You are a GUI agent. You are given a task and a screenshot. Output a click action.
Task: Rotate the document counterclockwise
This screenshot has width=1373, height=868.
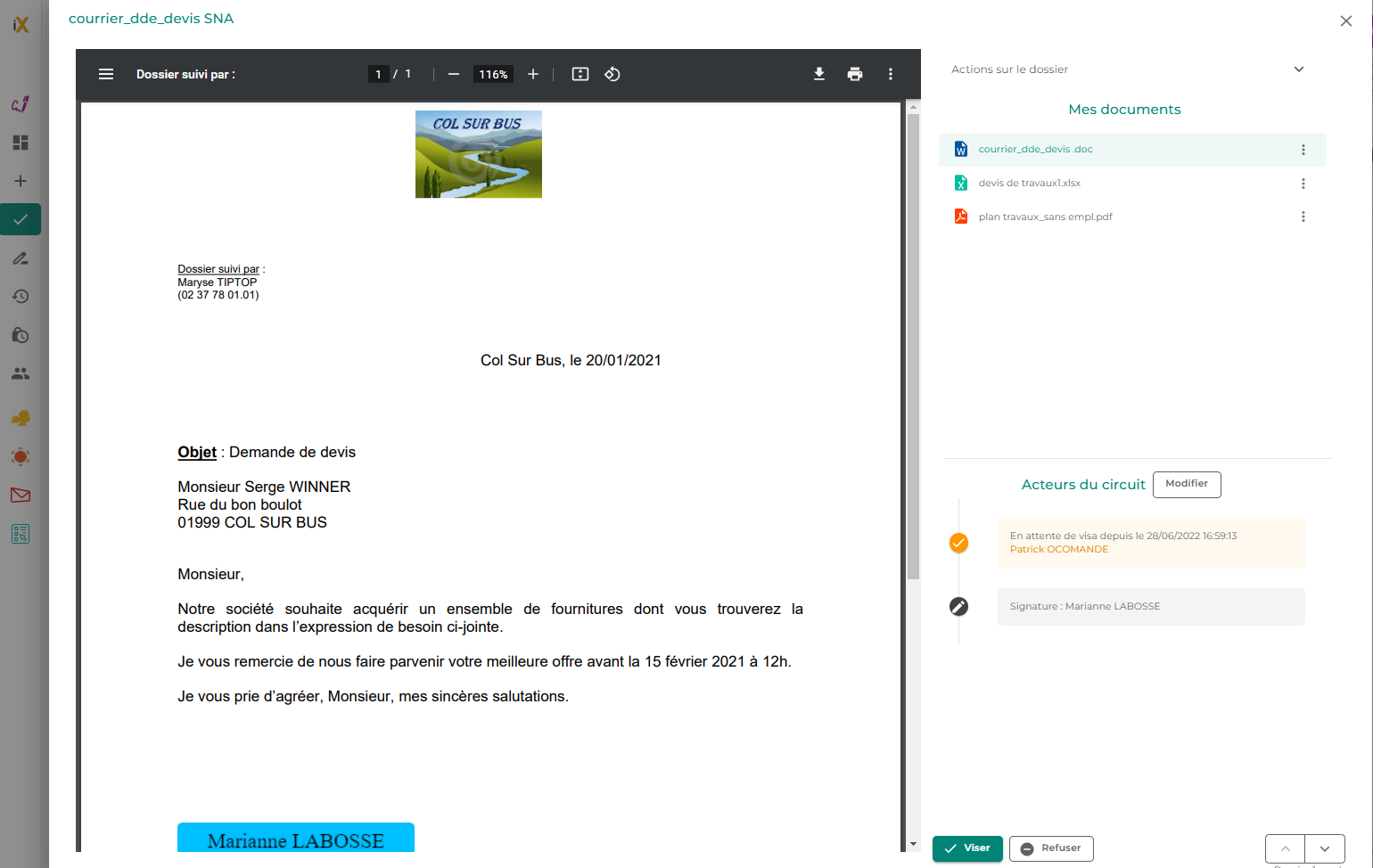click(613, 74)
